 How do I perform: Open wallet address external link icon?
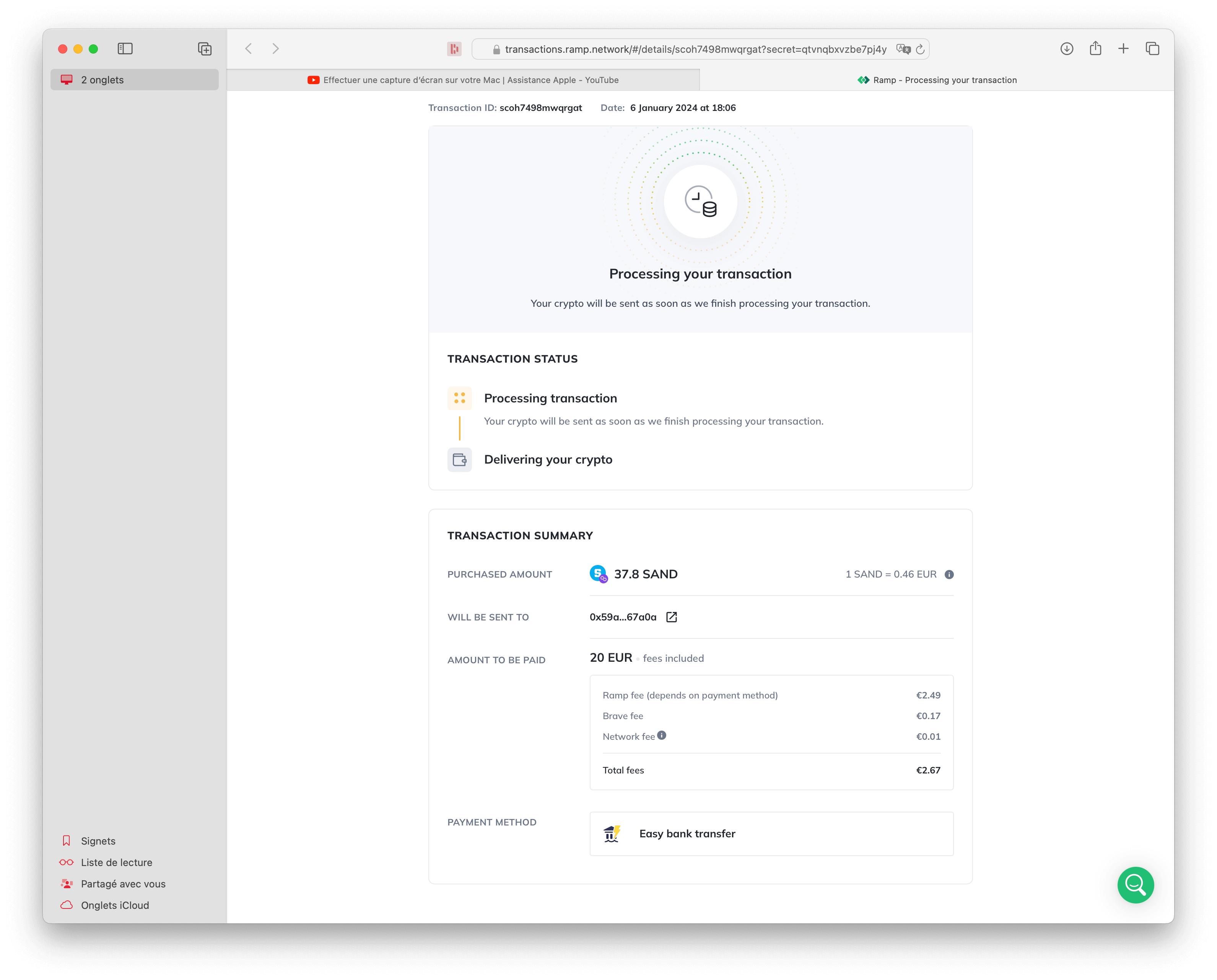tap(671, 617)
